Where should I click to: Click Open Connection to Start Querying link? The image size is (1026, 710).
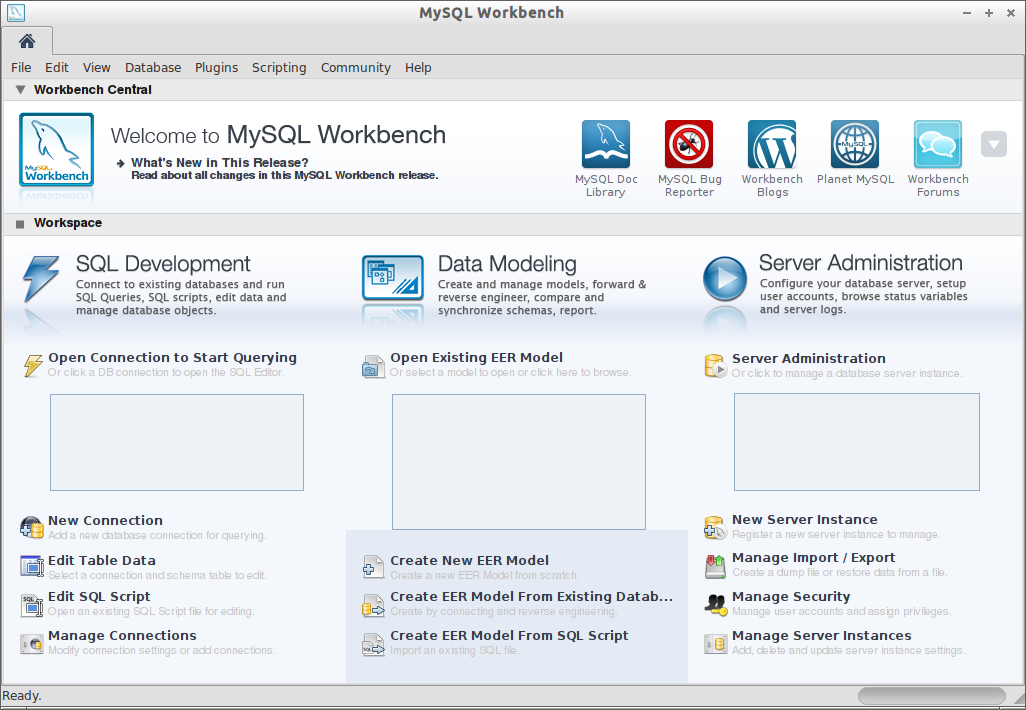click(172, 357)
